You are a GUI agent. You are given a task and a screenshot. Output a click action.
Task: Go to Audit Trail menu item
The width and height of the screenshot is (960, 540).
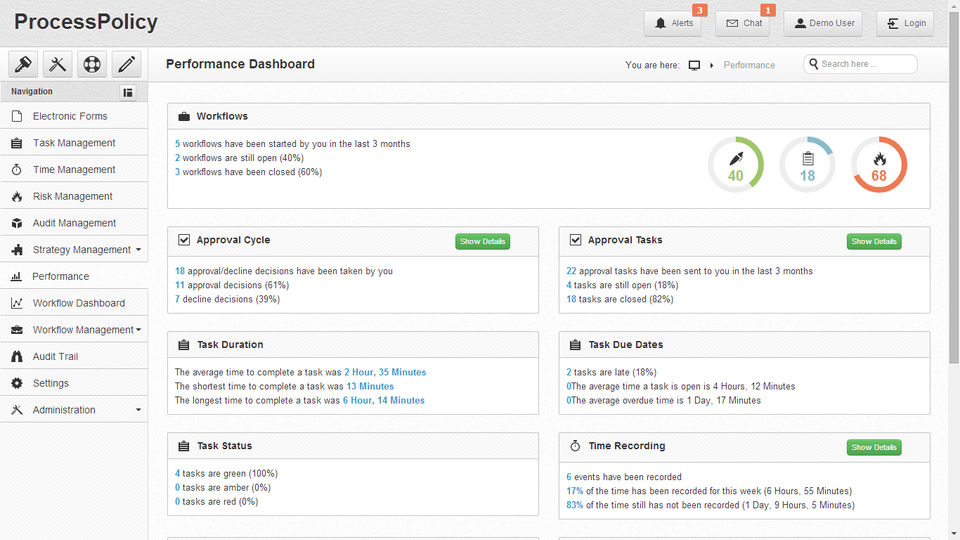pyautogui.click(x=55, y=356)
